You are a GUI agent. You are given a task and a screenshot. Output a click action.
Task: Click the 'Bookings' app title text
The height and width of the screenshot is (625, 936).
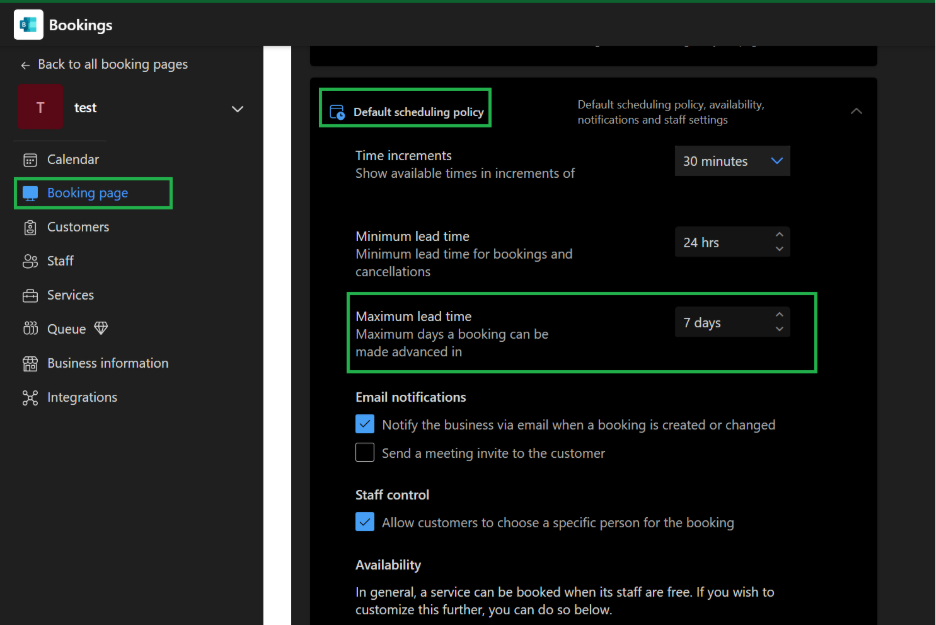click(x=81, y=25)
